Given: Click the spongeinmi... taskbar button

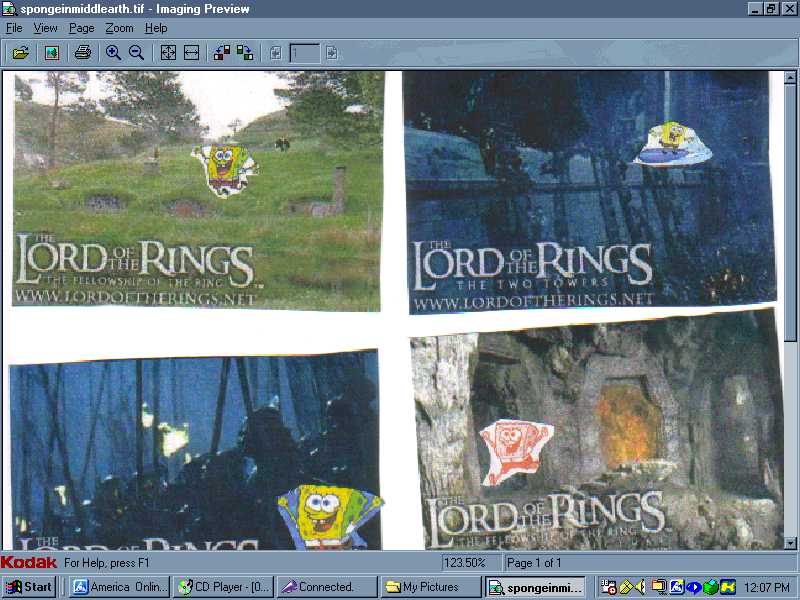Looking at the screenshot, I should click(535, 587).
